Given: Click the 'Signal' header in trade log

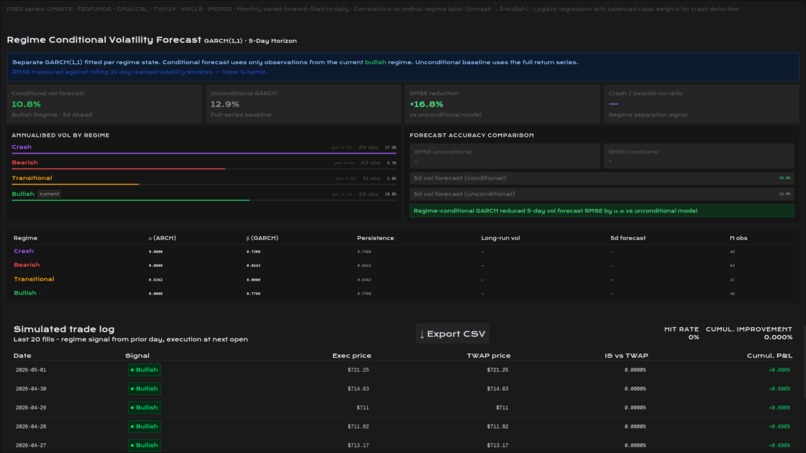Looking at the screenshot, I should [x=137, y=356].
